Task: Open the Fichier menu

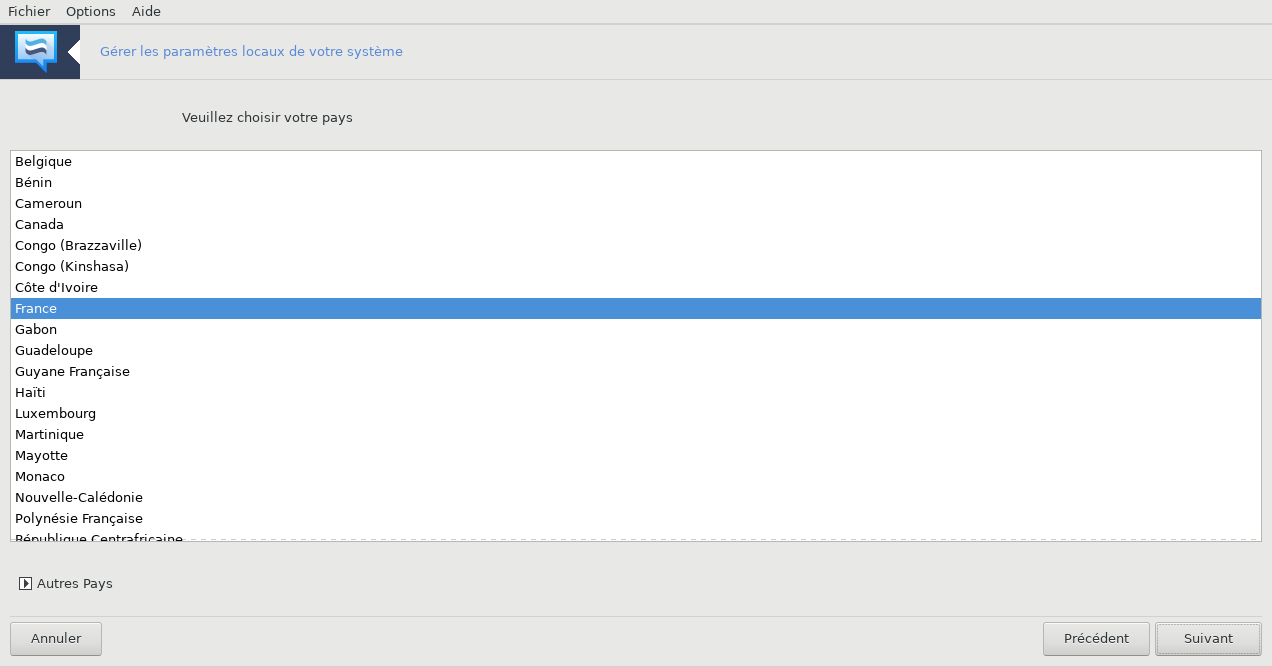Action: point(29,11)
